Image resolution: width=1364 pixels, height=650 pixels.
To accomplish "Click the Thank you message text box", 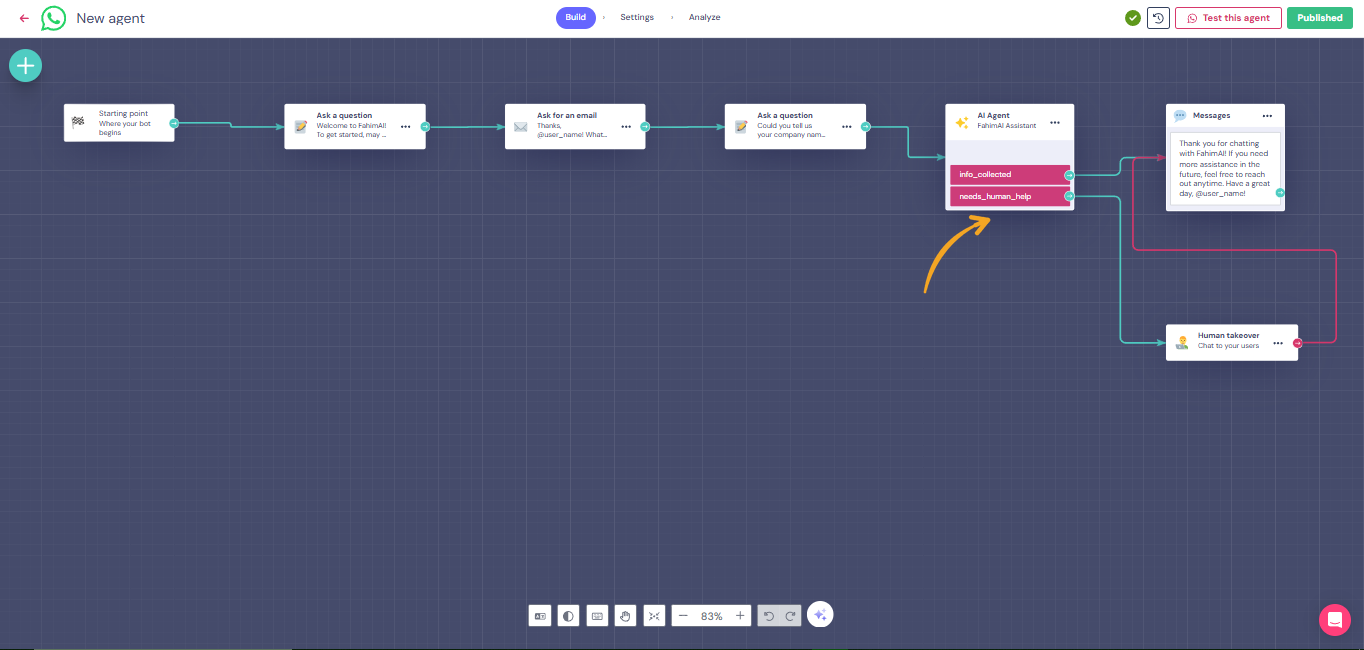I will pos(1225,169).
